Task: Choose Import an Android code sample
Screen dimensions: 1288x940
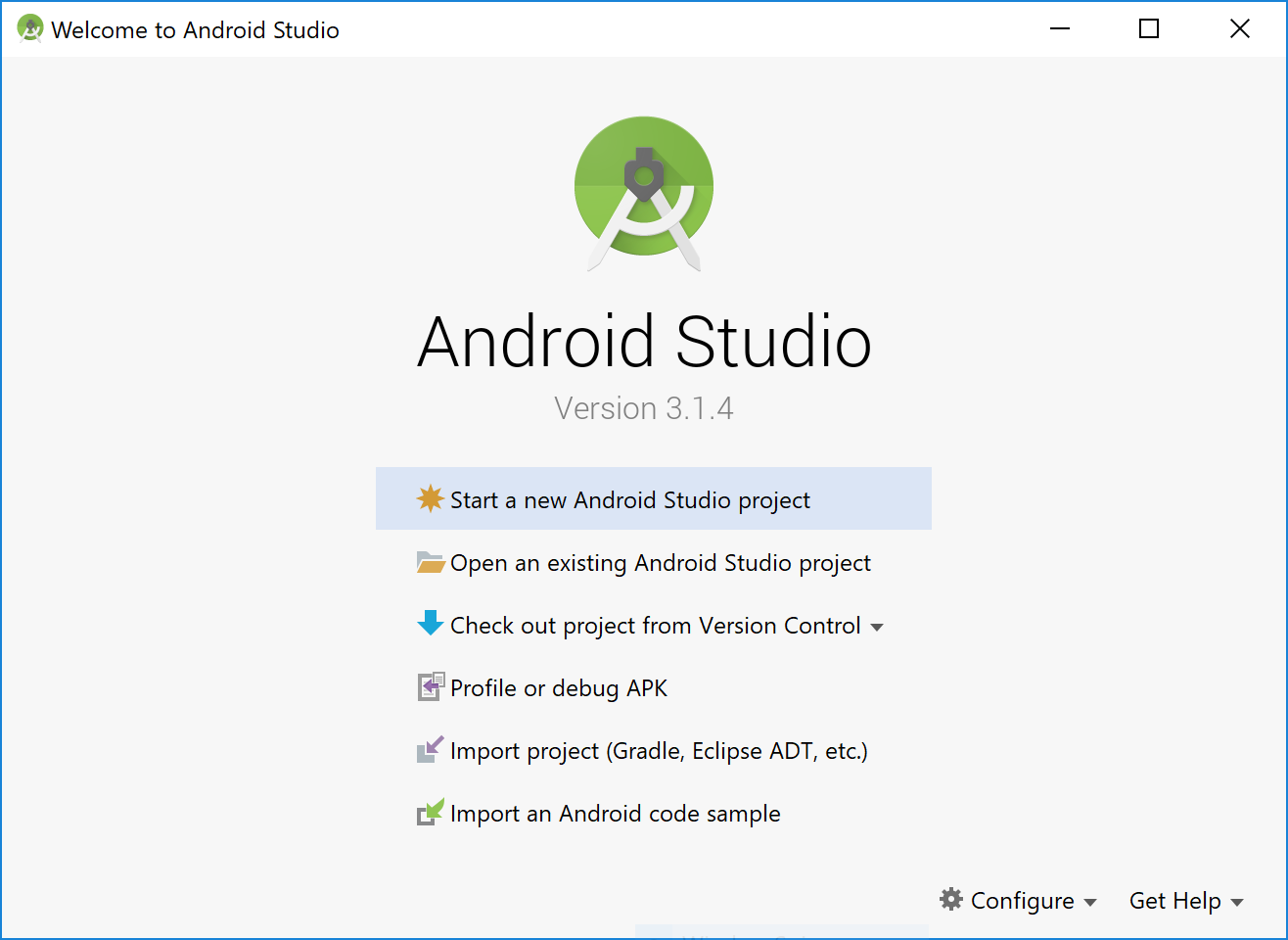Action: pyautogui.click(x=615, y=813)
